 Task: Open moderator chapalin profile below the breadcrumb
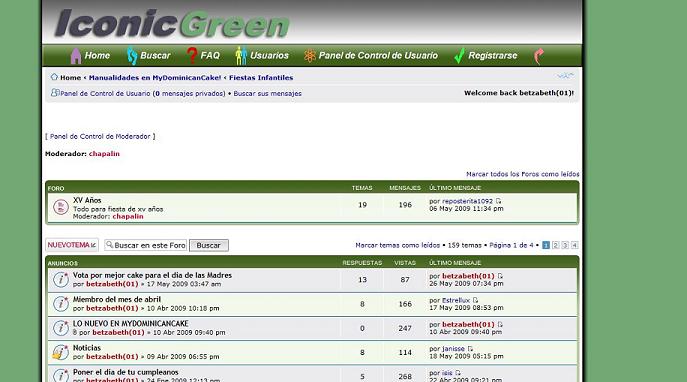[104, 154]
